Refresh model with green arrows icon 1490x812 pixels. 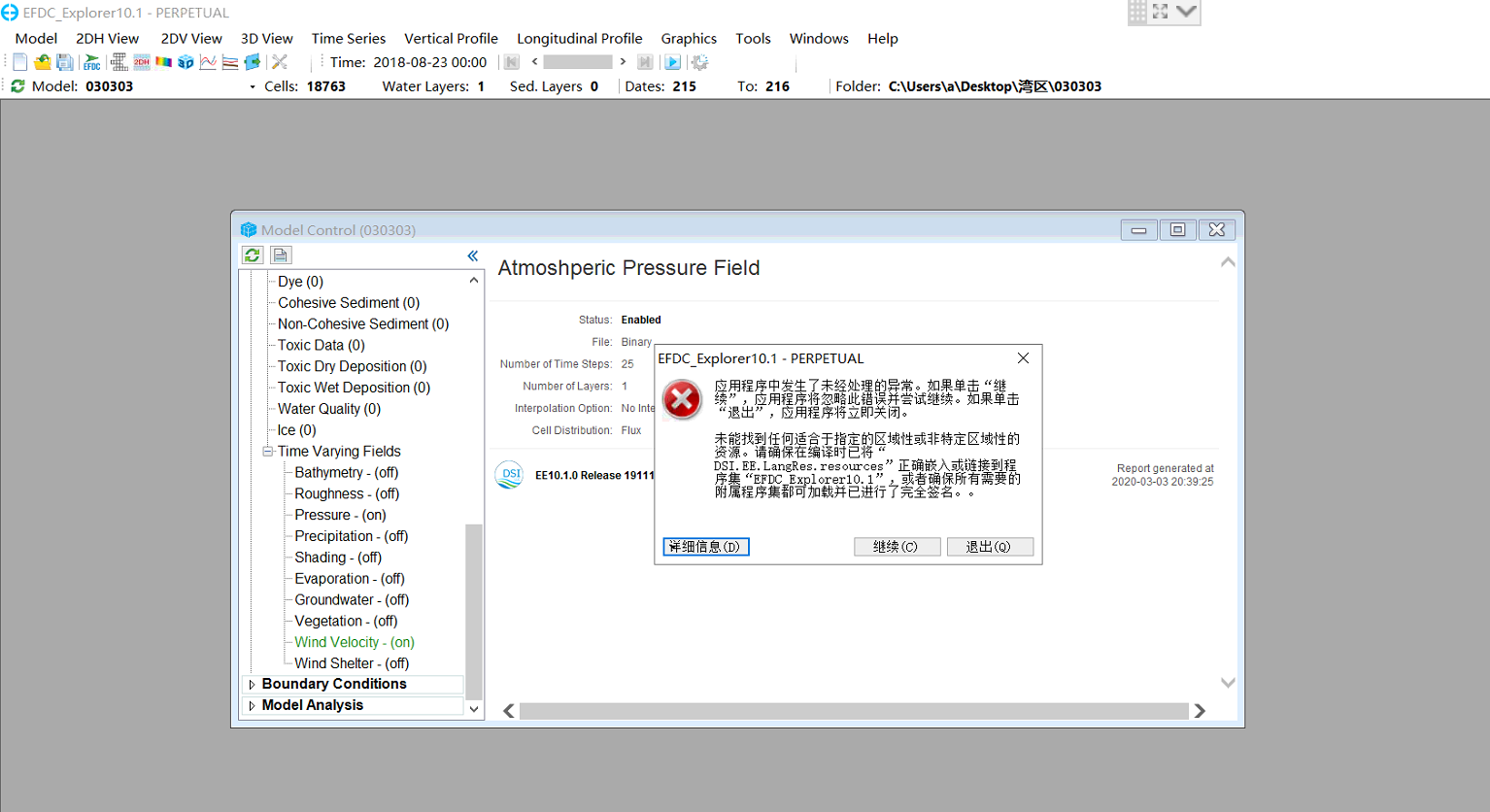pos(17,86)
